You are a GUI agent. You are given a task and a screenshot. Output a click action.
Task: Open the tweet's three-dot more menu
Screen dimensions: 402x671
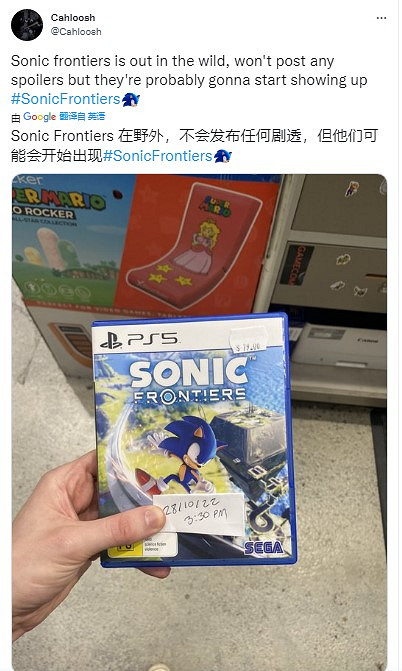[381, 18]
